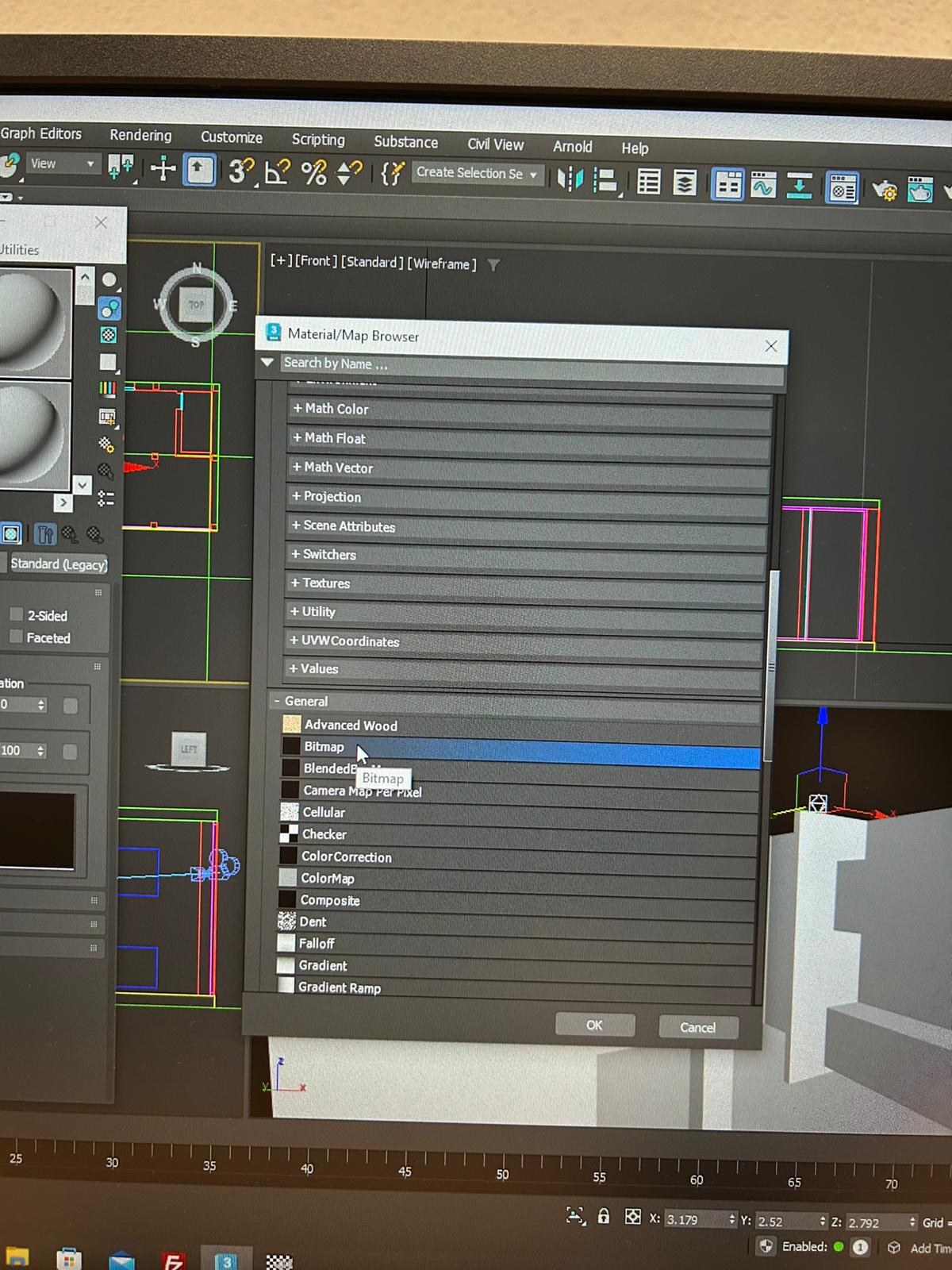Click the Mirror tool icon
The width and height of the screenshot is (952, 1270).
click(570, 179)
